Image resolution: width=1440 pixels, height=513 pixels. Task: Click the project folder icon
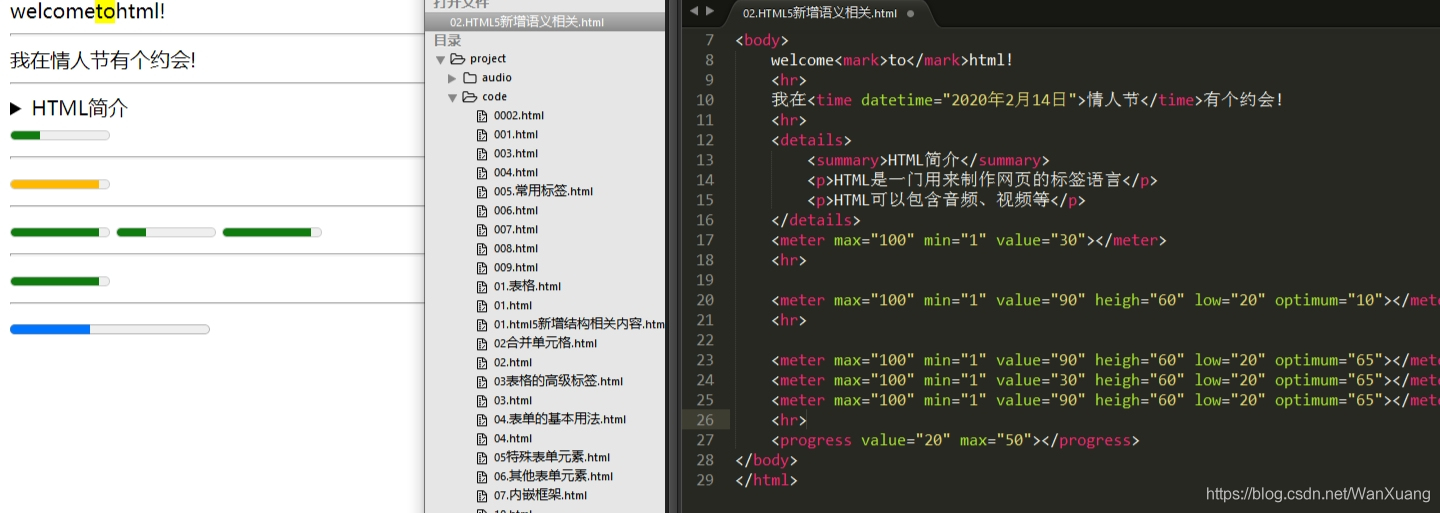pyautogui.click(x=458, y=59)
